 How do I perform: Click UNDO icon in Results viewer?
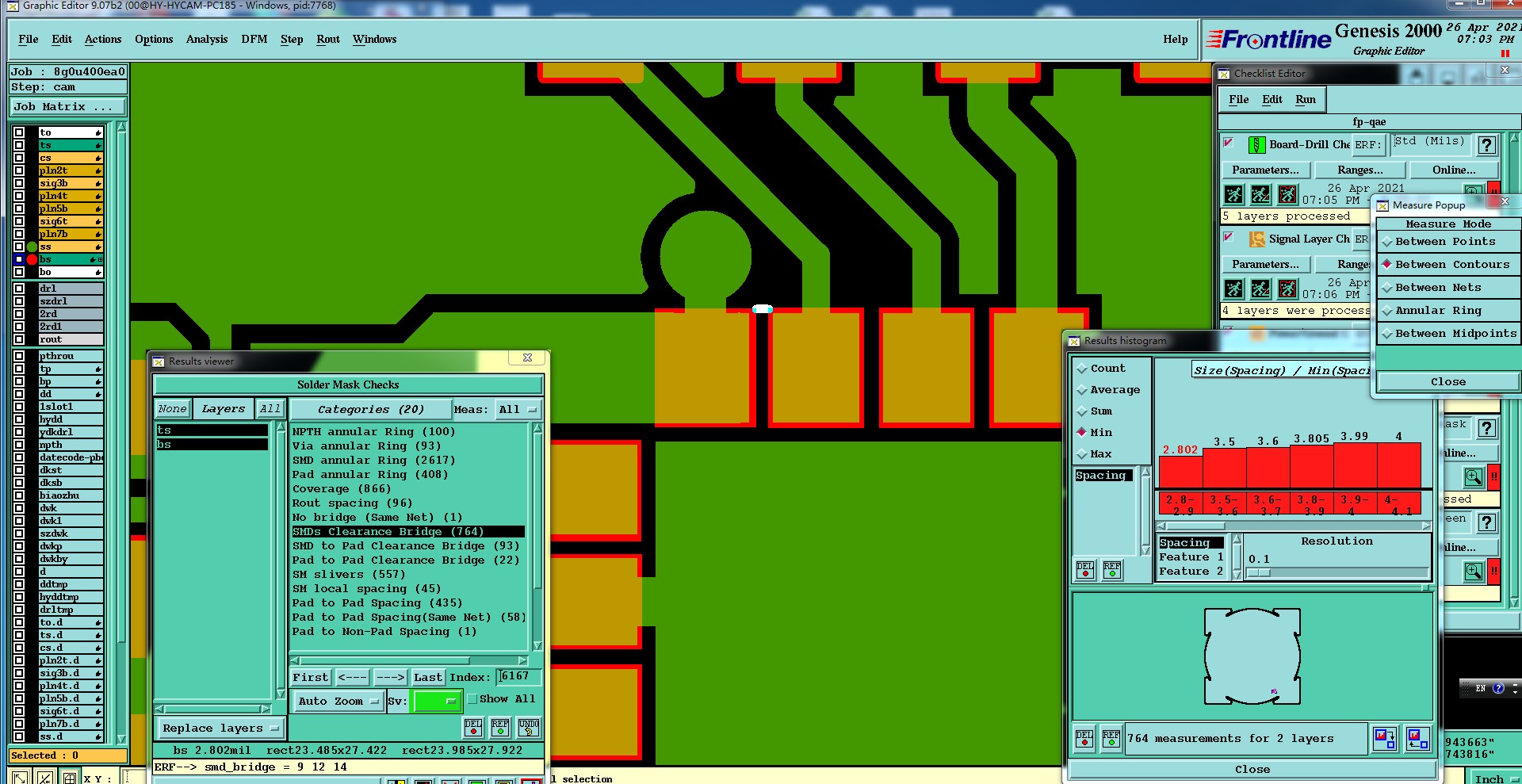(x=529, y=727)
